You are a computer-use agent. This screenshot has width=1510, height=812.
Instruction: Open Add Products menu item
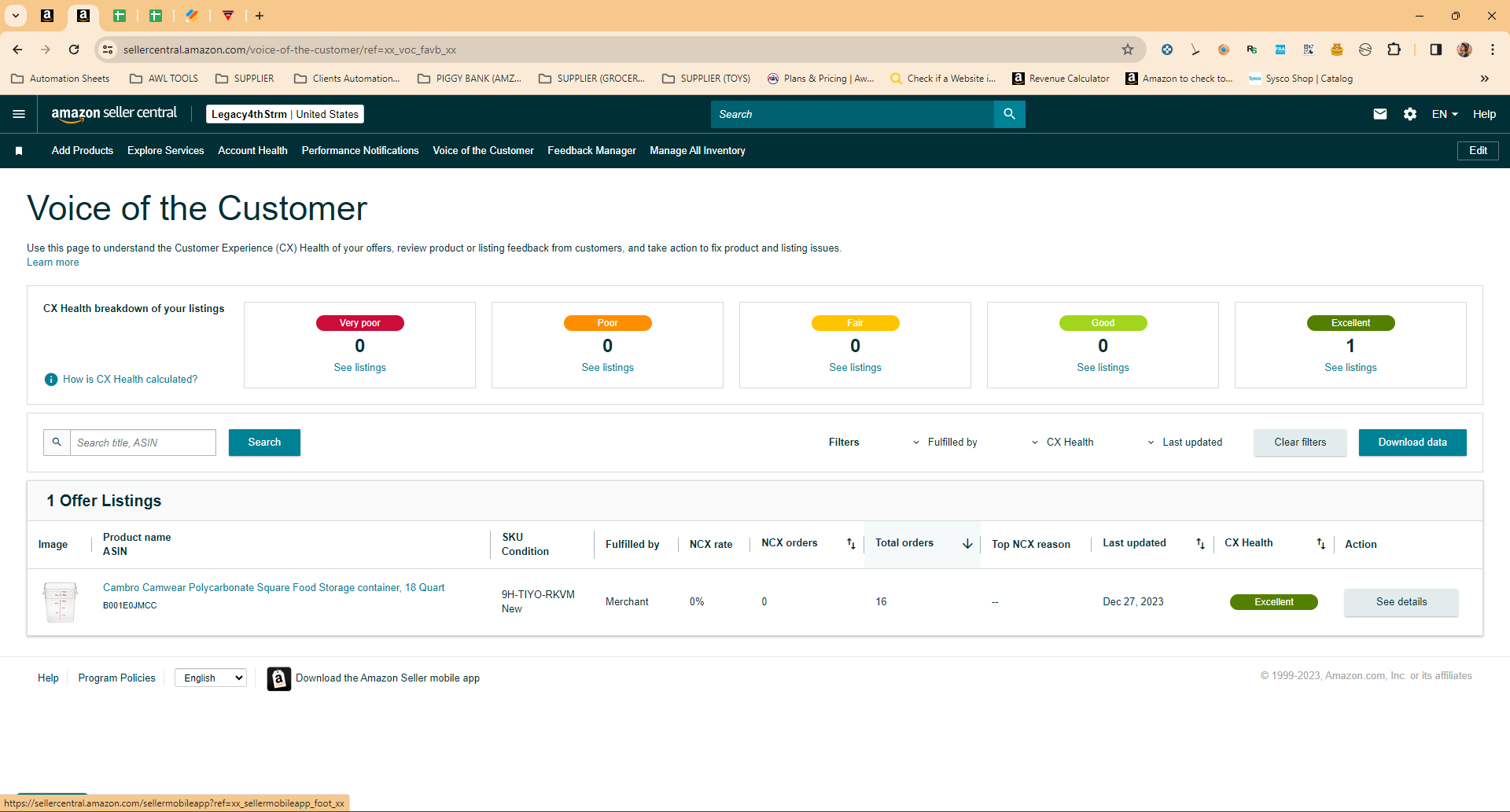point(83,151)
